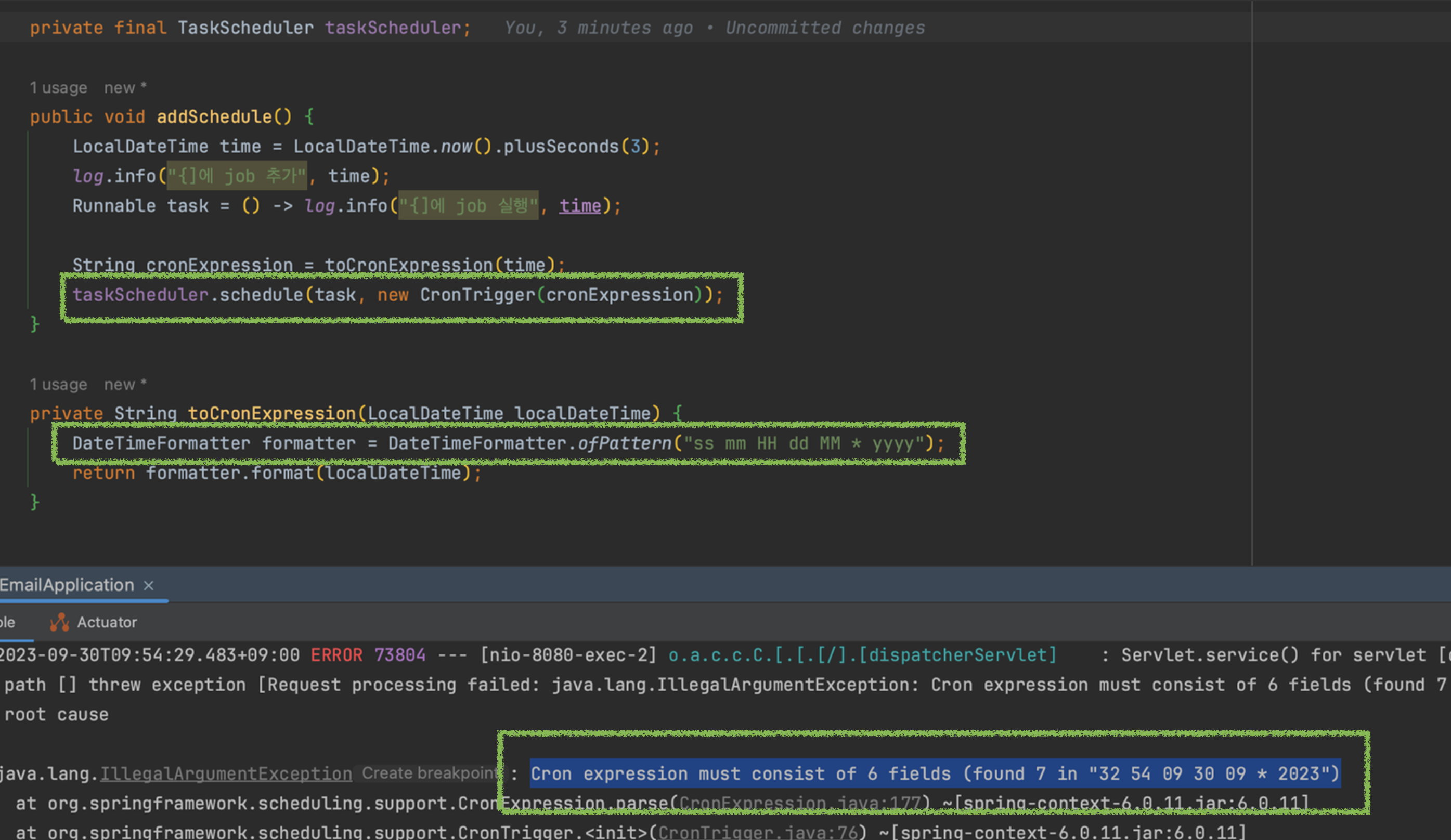Viewport: 1451px width, 840px height.
Task: Click the 1 usage hint above addSchedule
Action: tap(58, 88)
